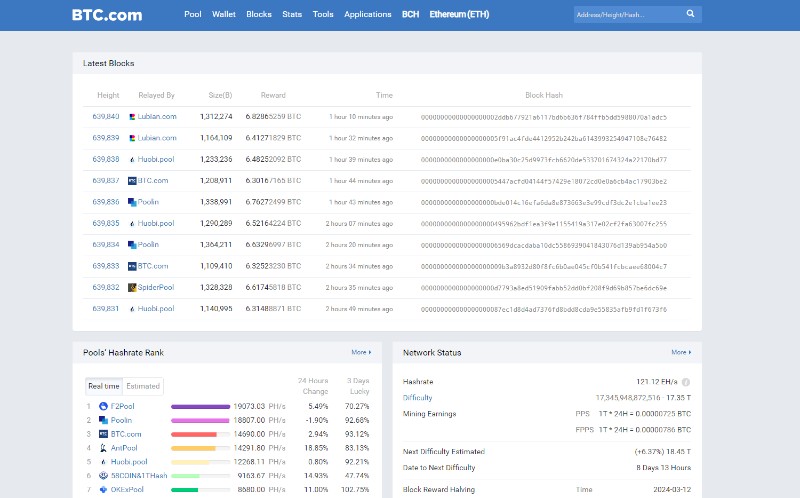Open block height 639,837

pyautogui.click(x=106, y=181)
